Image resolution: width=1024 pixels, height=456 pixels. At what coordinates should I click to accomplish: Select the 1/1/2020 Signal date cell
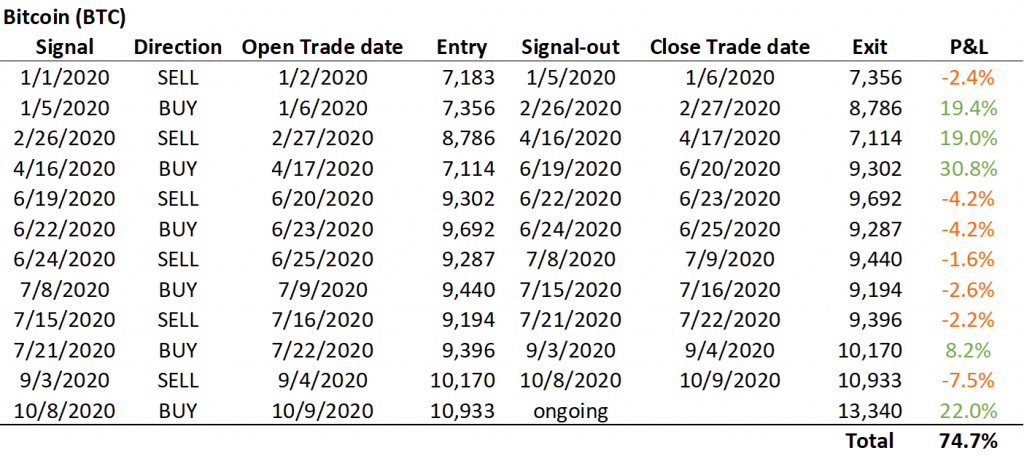65,77
